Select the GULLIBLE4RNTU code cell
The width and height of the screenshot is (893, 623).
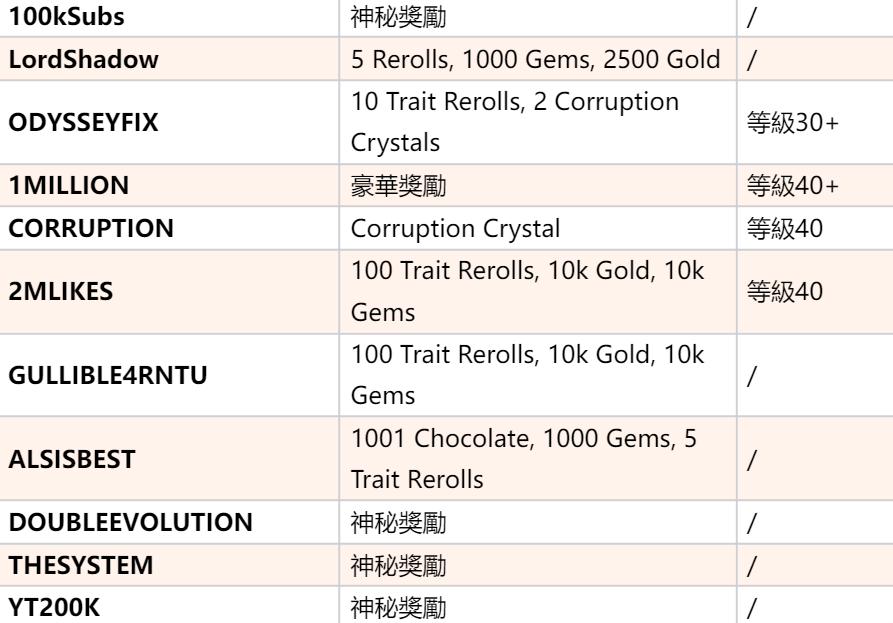pos(169,375)
